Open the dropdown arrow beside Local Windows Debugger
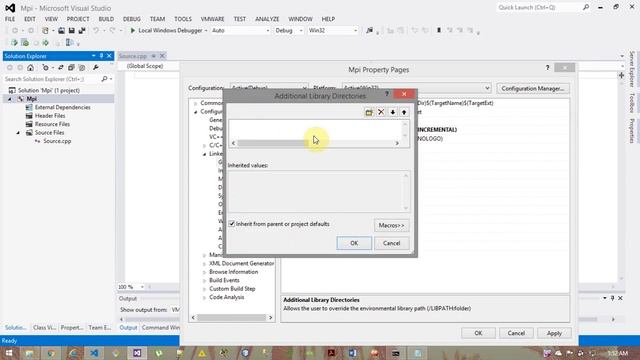The image size is (640, 360). (x=206, y=31)
